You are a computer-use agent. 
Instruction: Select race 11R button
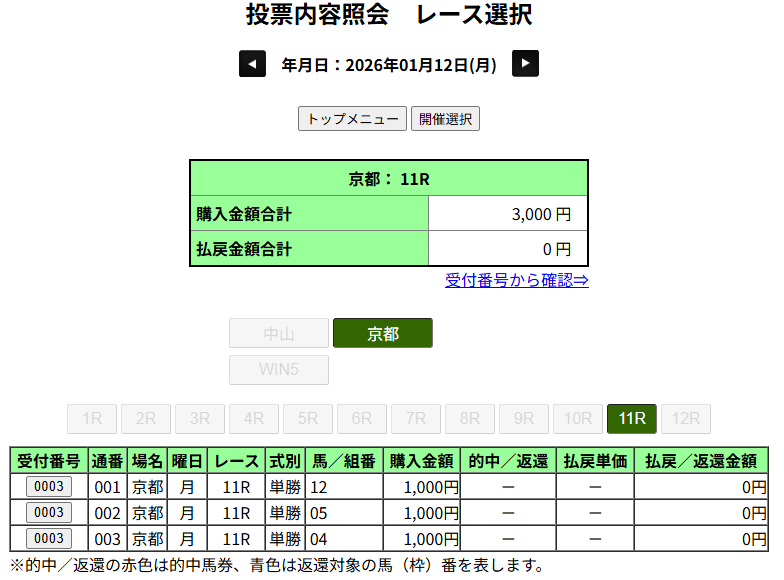(632, 419)
